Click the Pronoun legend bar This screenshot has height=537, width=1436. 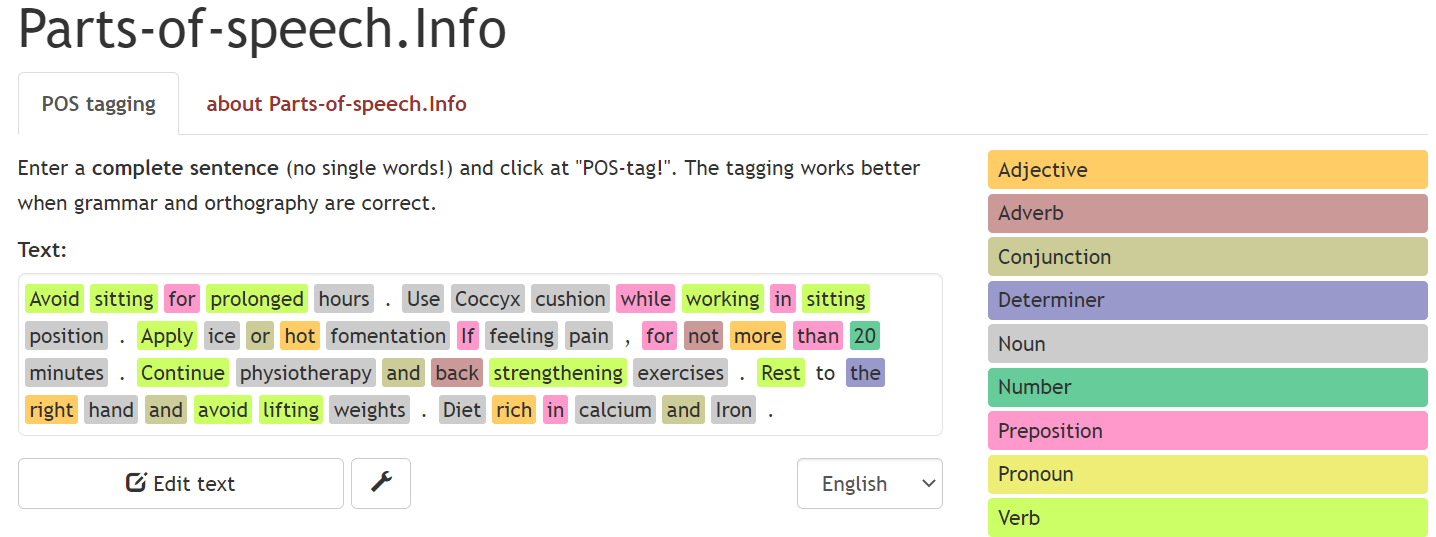(x=1207, y=474)
